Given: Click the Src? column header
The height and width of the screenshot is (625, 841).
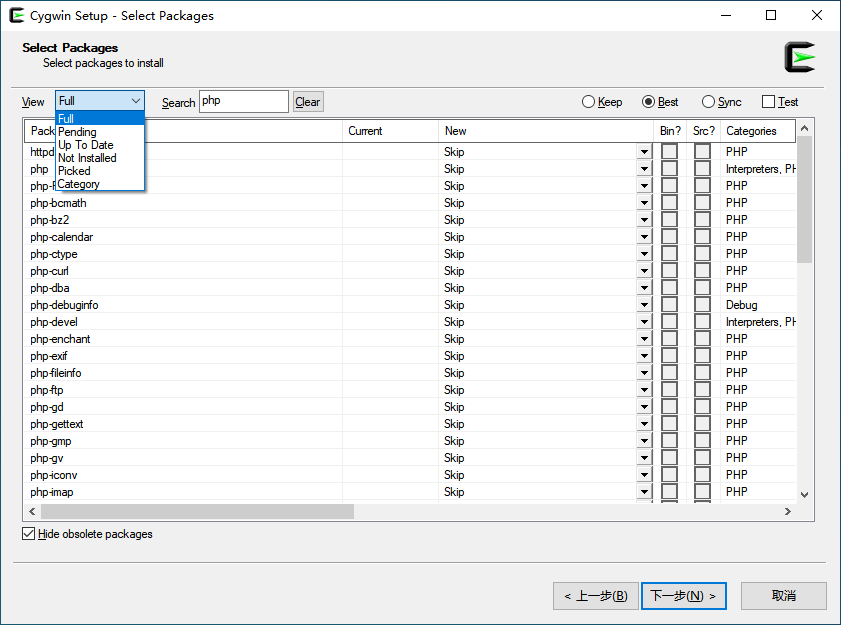Looking at the screenshot, I should [x=704, y=131].
